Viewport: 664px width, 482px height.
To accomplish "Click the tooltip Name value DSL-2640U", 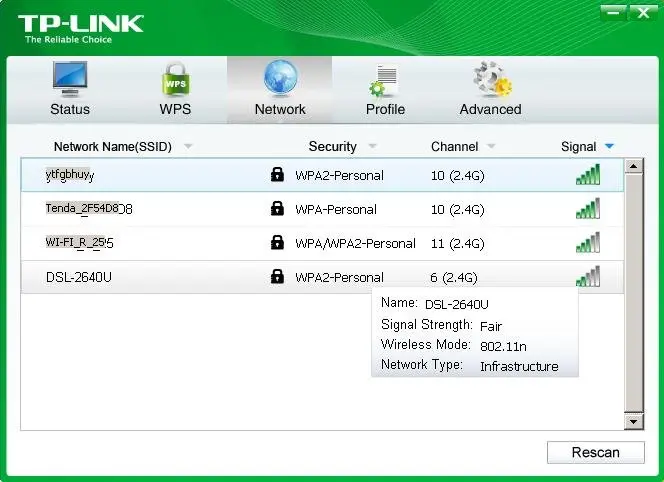I will pos(456,305).
